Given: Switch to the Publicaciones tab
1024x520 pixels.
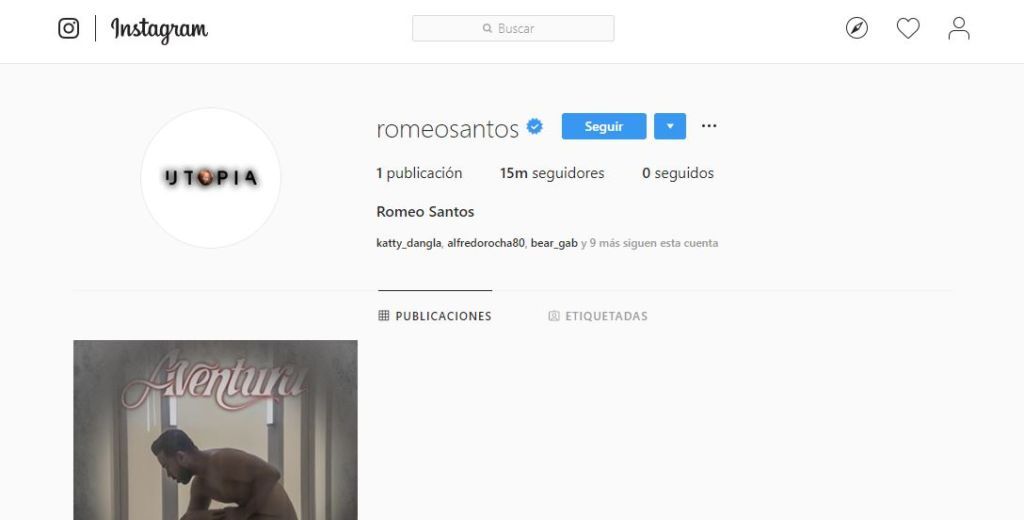Looking at the screenshot, I should coord(435,316).
